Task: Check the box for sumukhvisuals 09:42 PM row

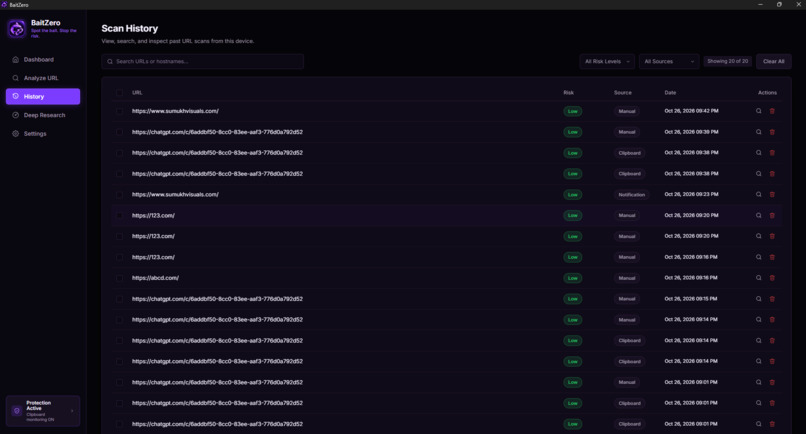Action: [119, 111]
